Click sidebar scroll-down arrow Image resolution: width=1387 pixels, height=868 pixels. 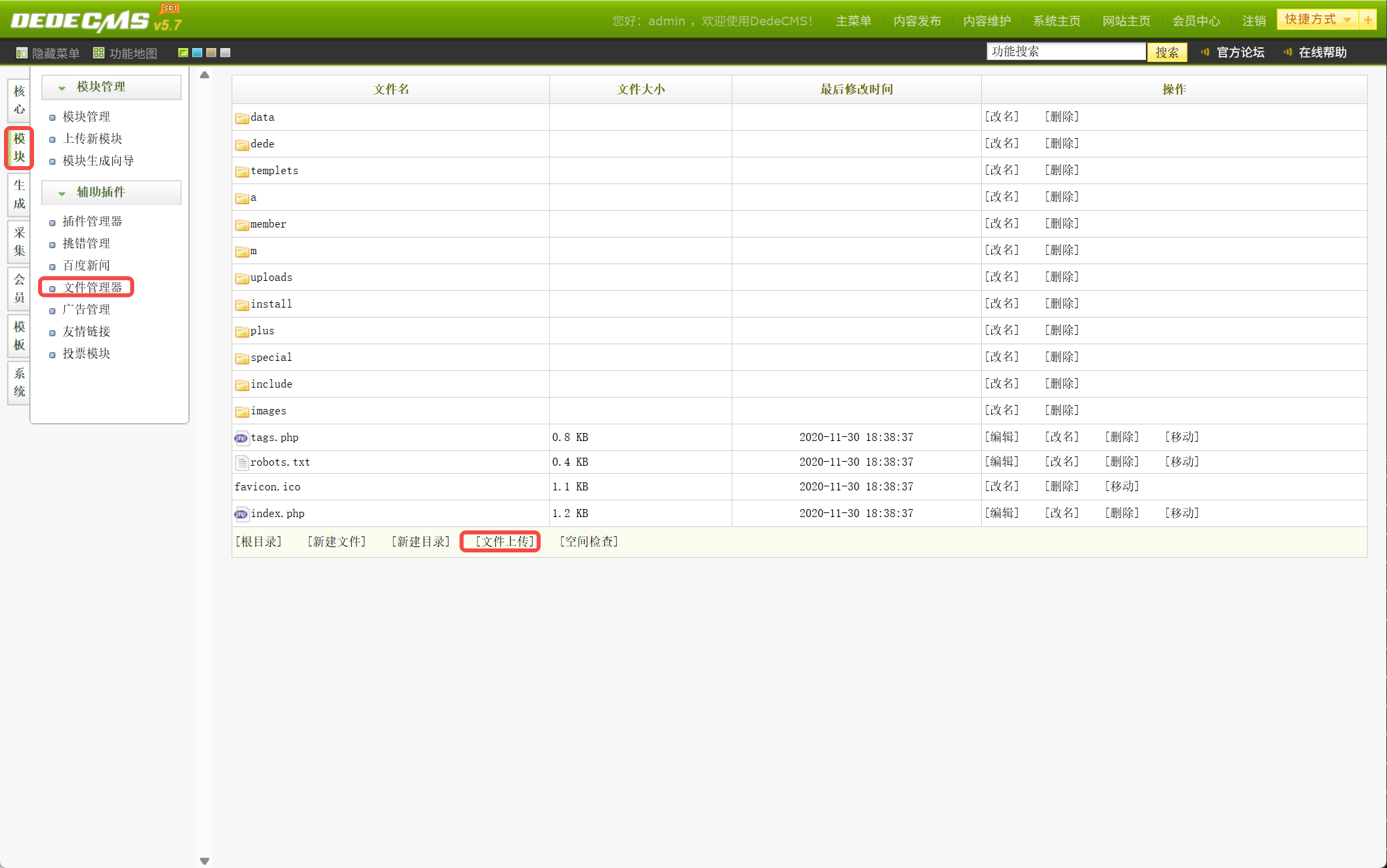[x=205, y=861]
